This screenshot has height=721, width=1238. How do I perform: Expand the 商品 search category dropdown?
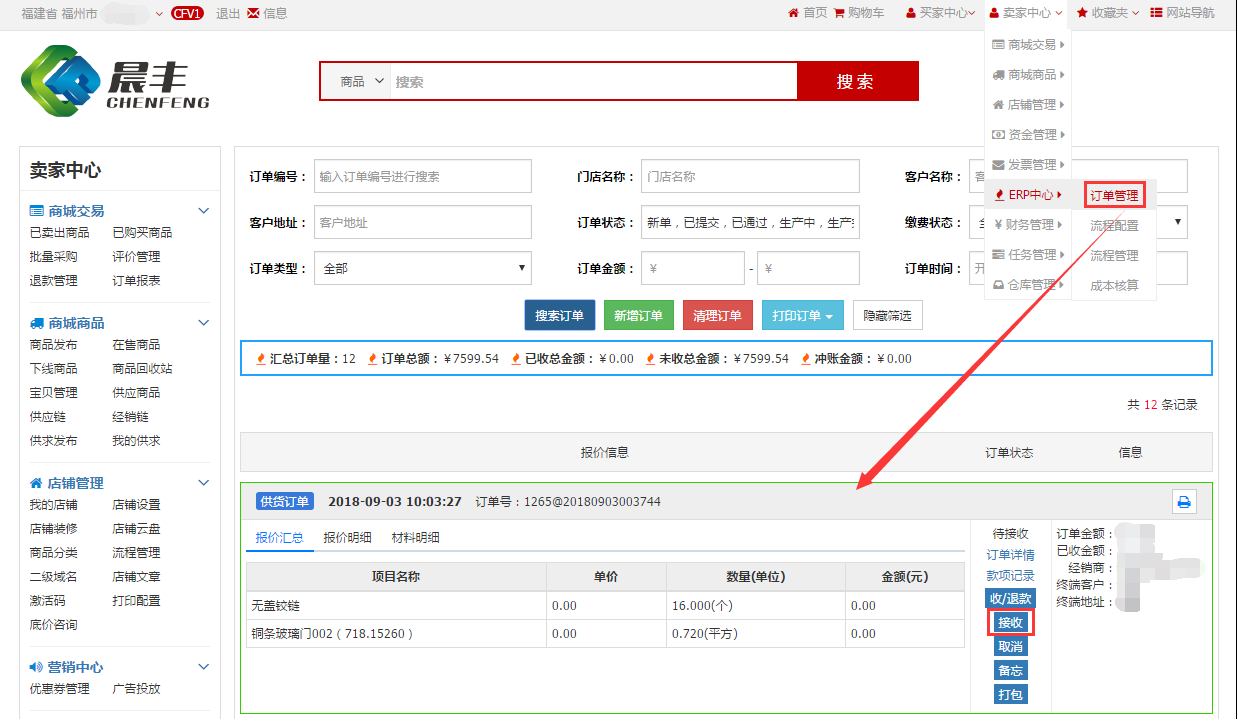point(361,82)
